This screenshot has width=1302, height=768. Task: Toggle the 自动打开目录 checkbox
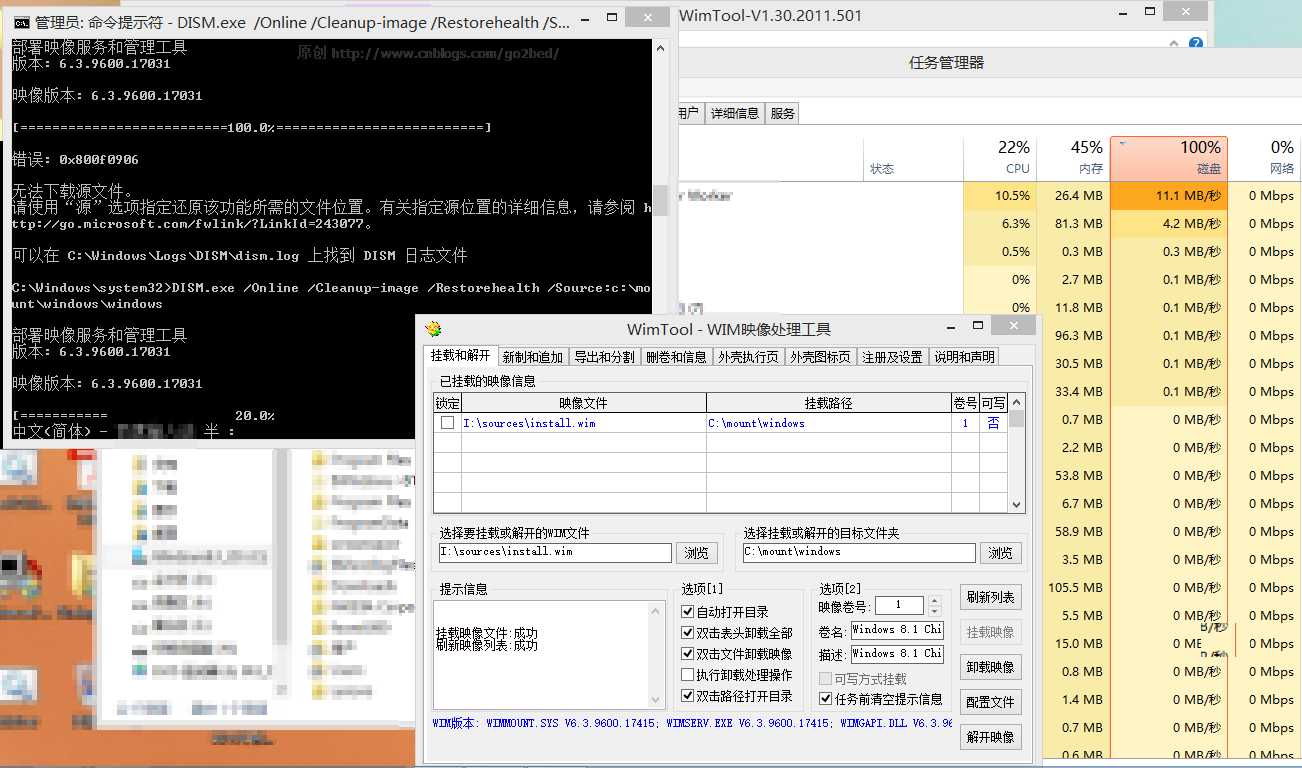688,611
